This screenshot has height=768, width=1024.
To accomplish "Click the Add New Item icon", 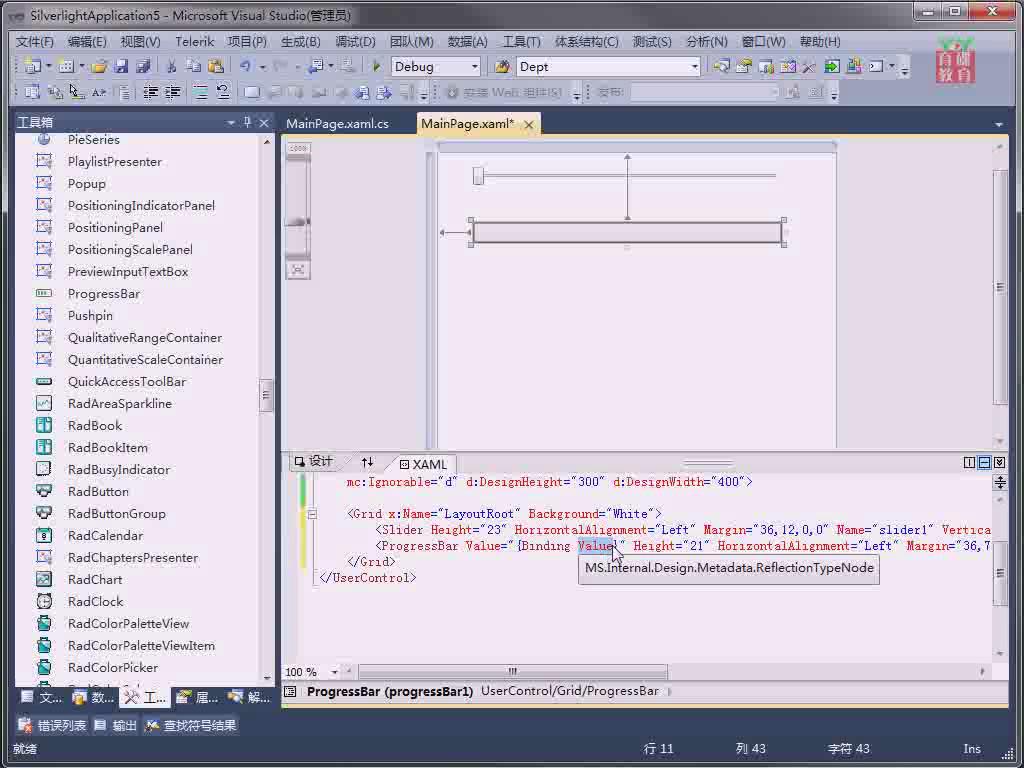I will (66, 67).
